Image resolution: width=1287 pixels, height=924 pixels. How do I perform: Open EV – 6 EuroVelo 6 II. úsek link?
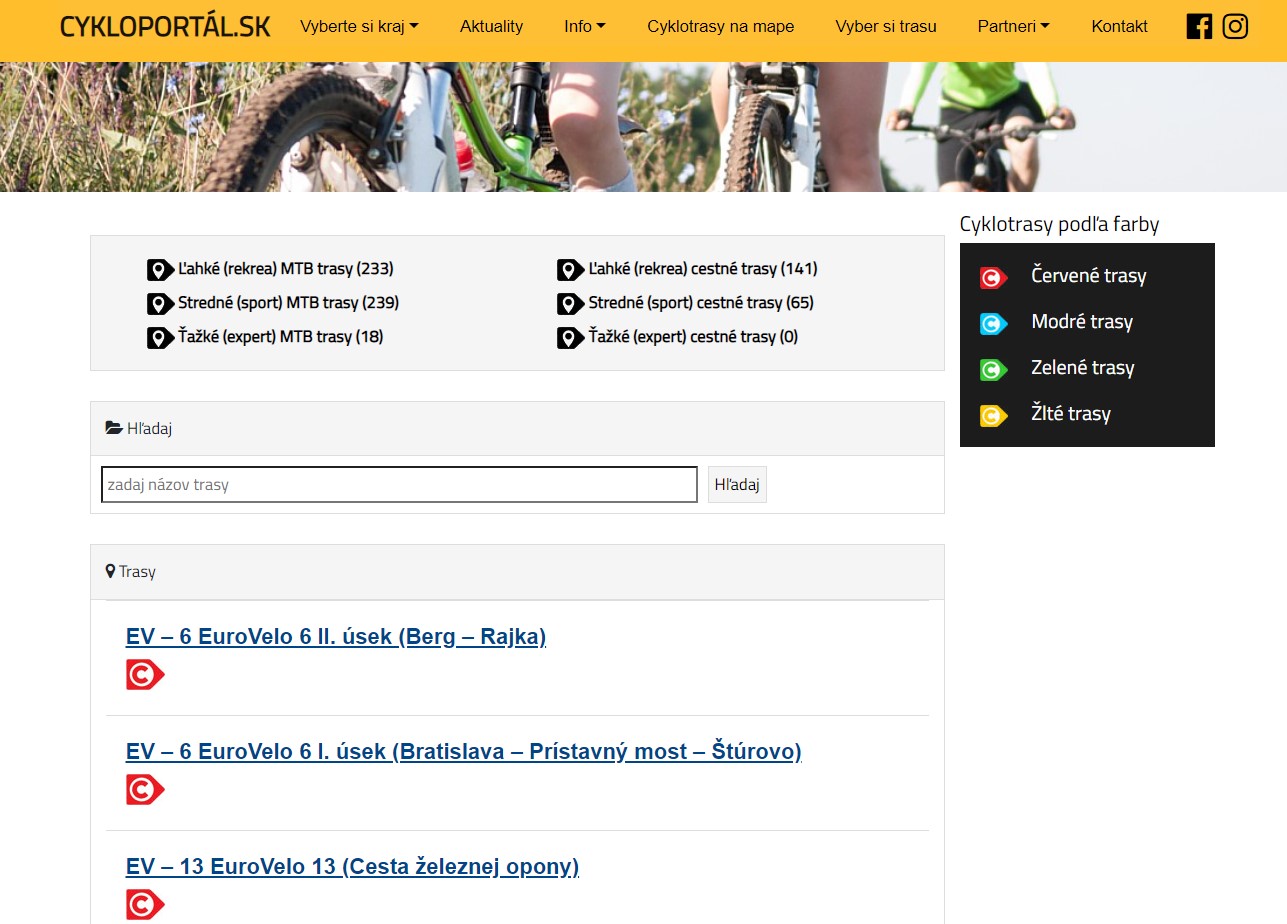(336, 637)
